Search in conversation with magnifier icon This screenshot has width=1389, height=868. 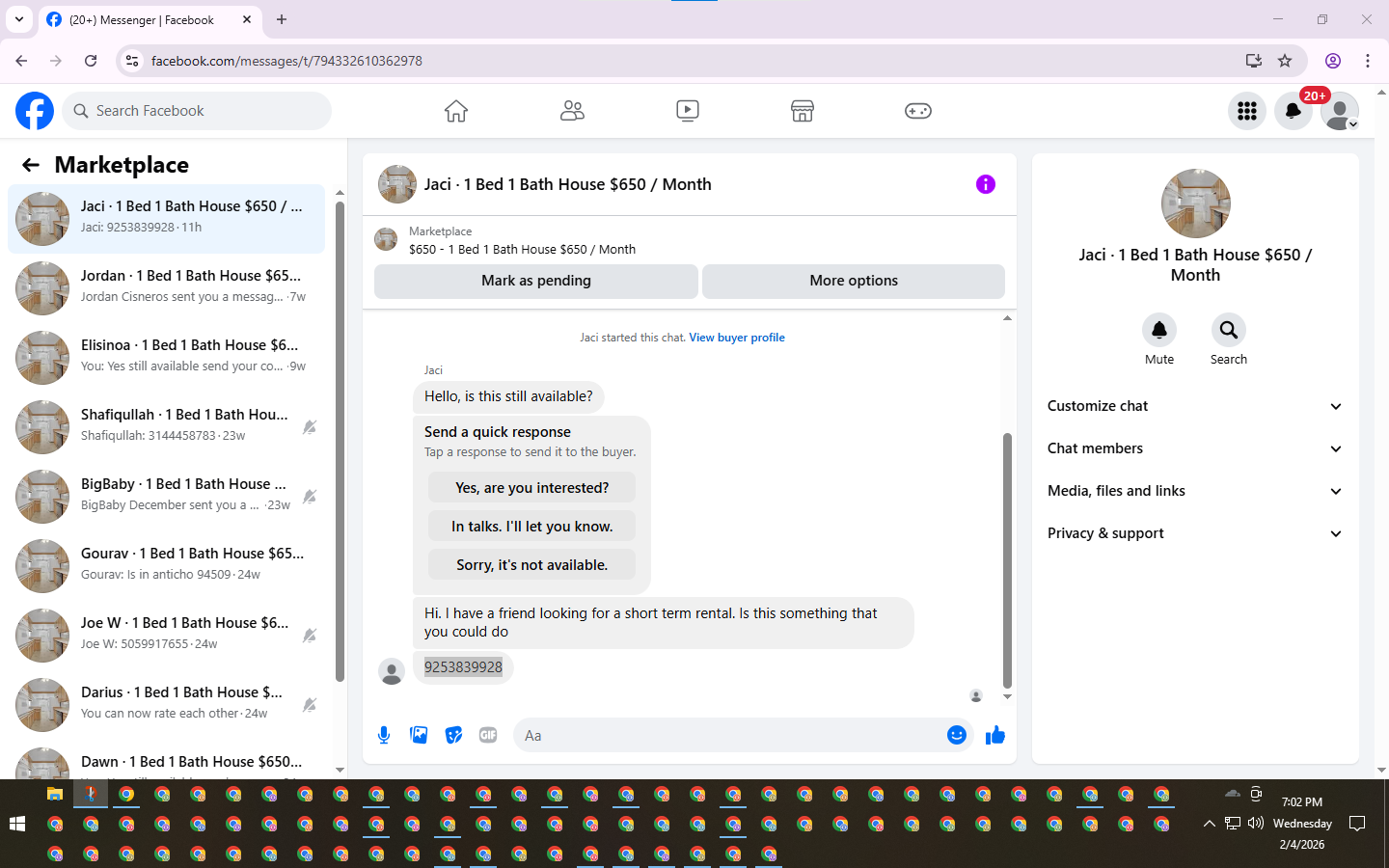click(x=1229, y=330)
